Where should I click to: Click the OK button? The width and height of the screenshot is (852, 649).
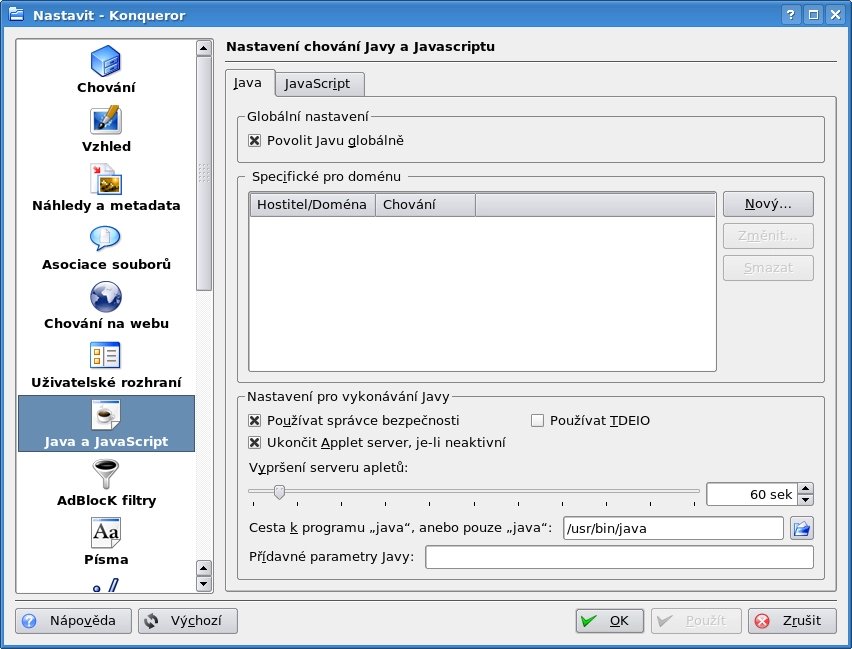[610, 621]
